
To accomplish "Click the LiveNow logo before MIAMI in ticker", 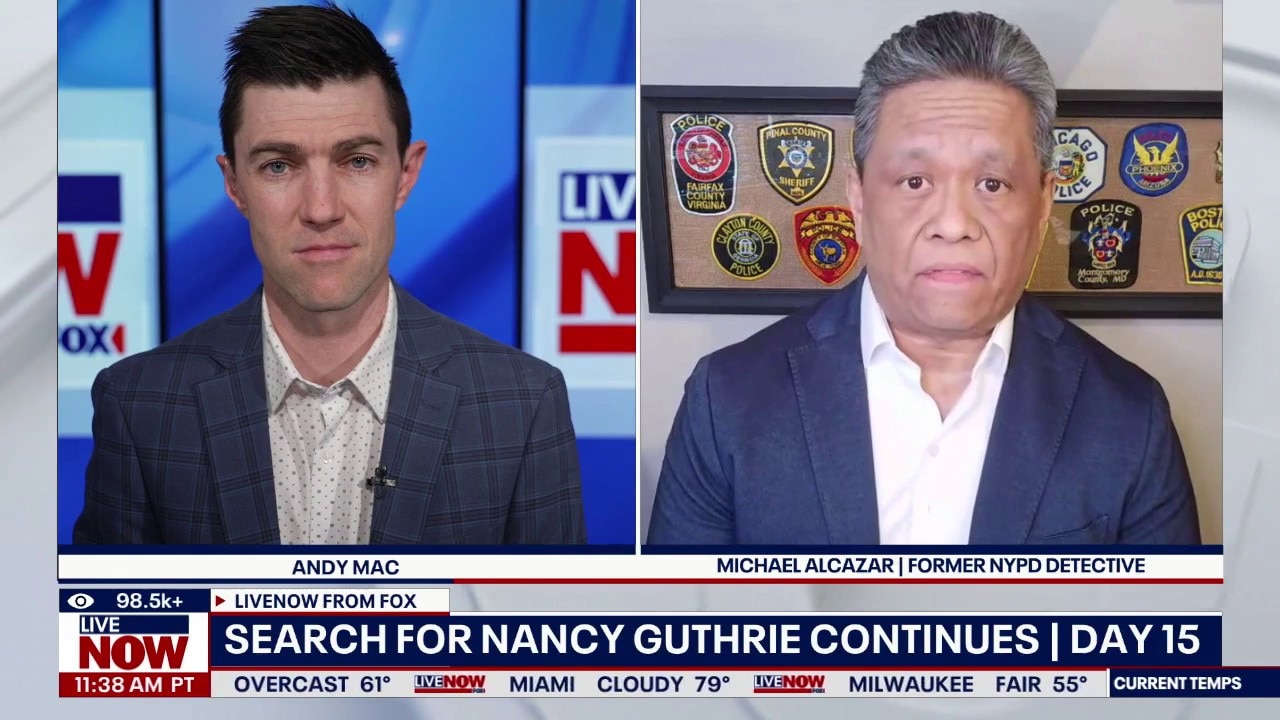I will point(450,684).
